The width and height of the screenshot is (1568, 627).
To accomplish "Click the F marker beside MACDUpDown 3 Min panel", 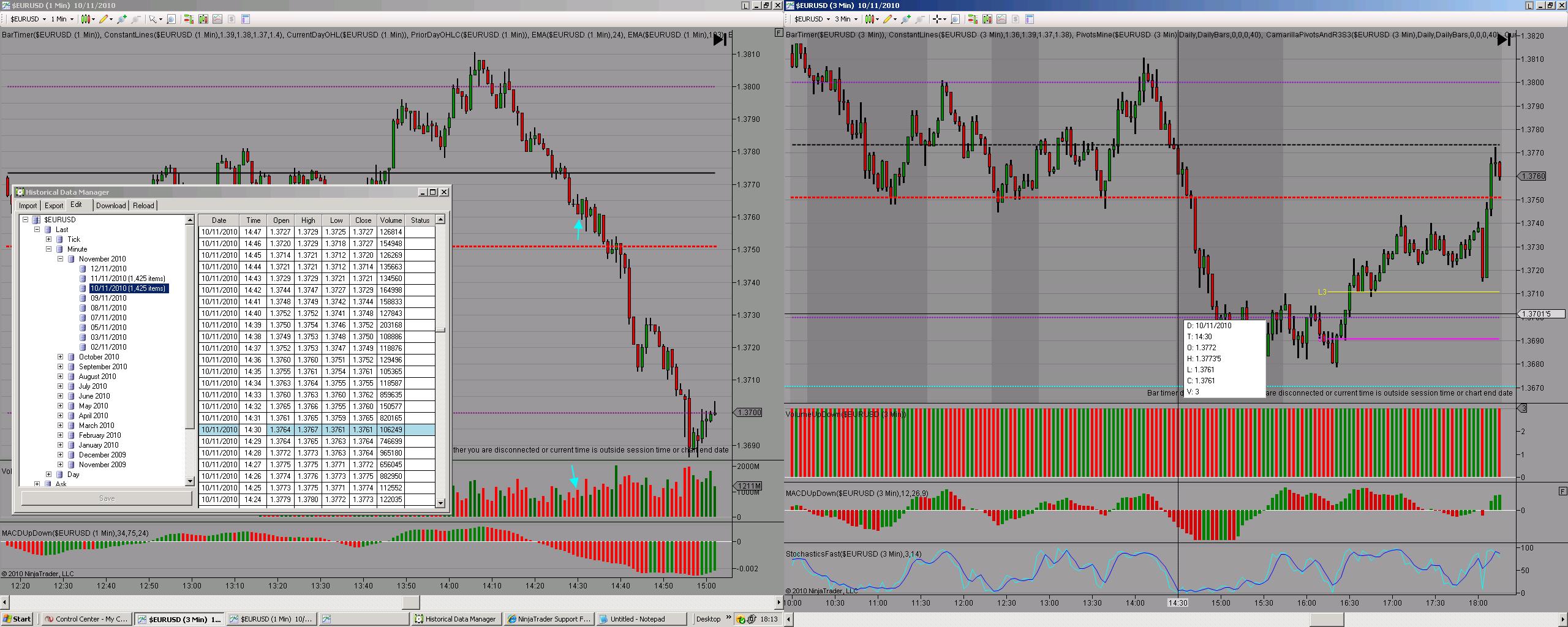I will pyautogui.click(x=1562, y=491).
